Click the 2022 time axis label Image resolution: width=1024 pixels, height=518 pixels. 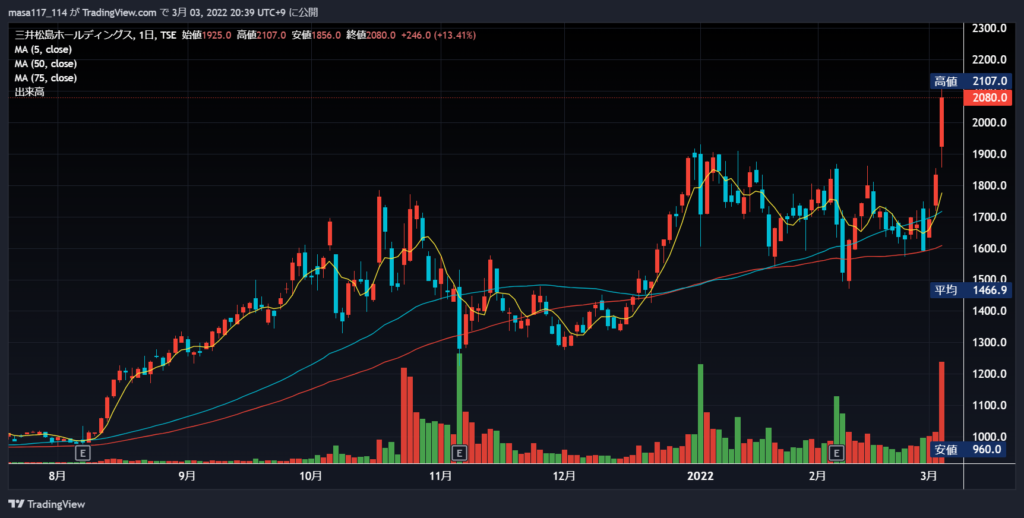[700, 476]
